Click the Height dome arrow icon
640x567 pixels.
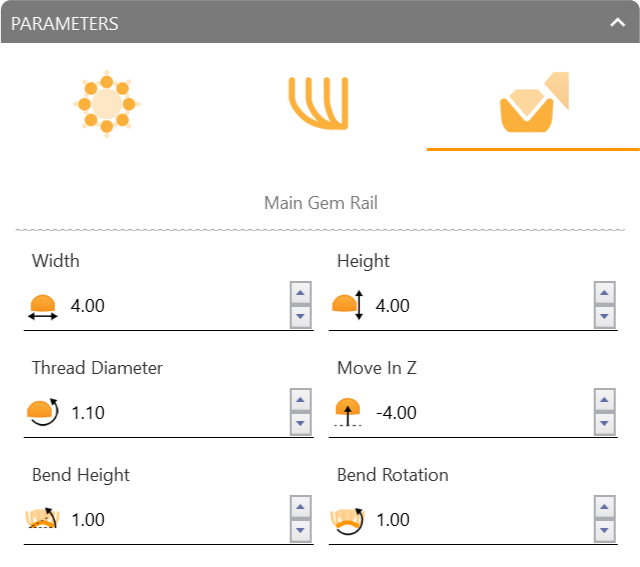click(348, 305)
